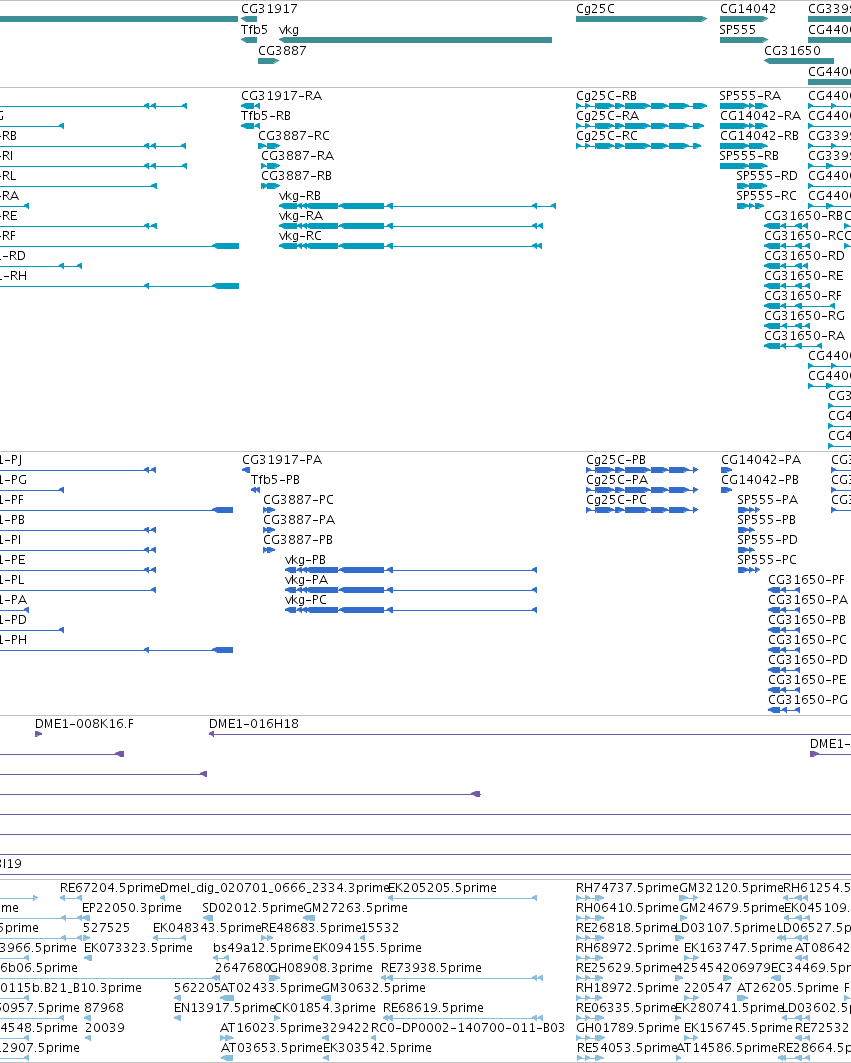Click the SD02012.5prime EST label
851x1063 pixels.
pyautogui.click(x=253, y=908)
